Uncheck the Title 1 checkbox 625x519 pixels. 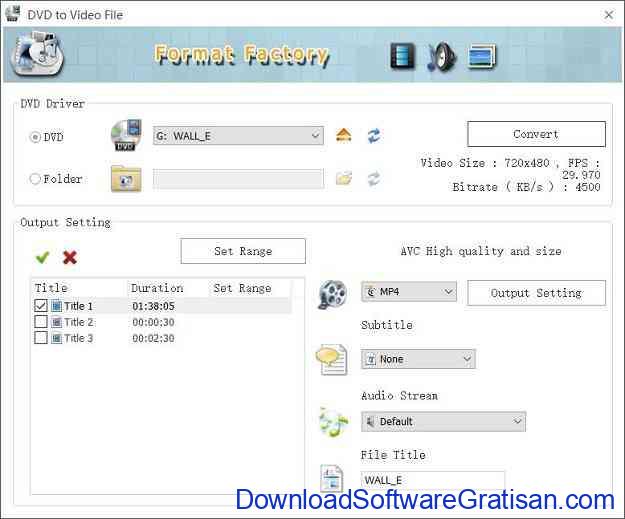[41, 306]
